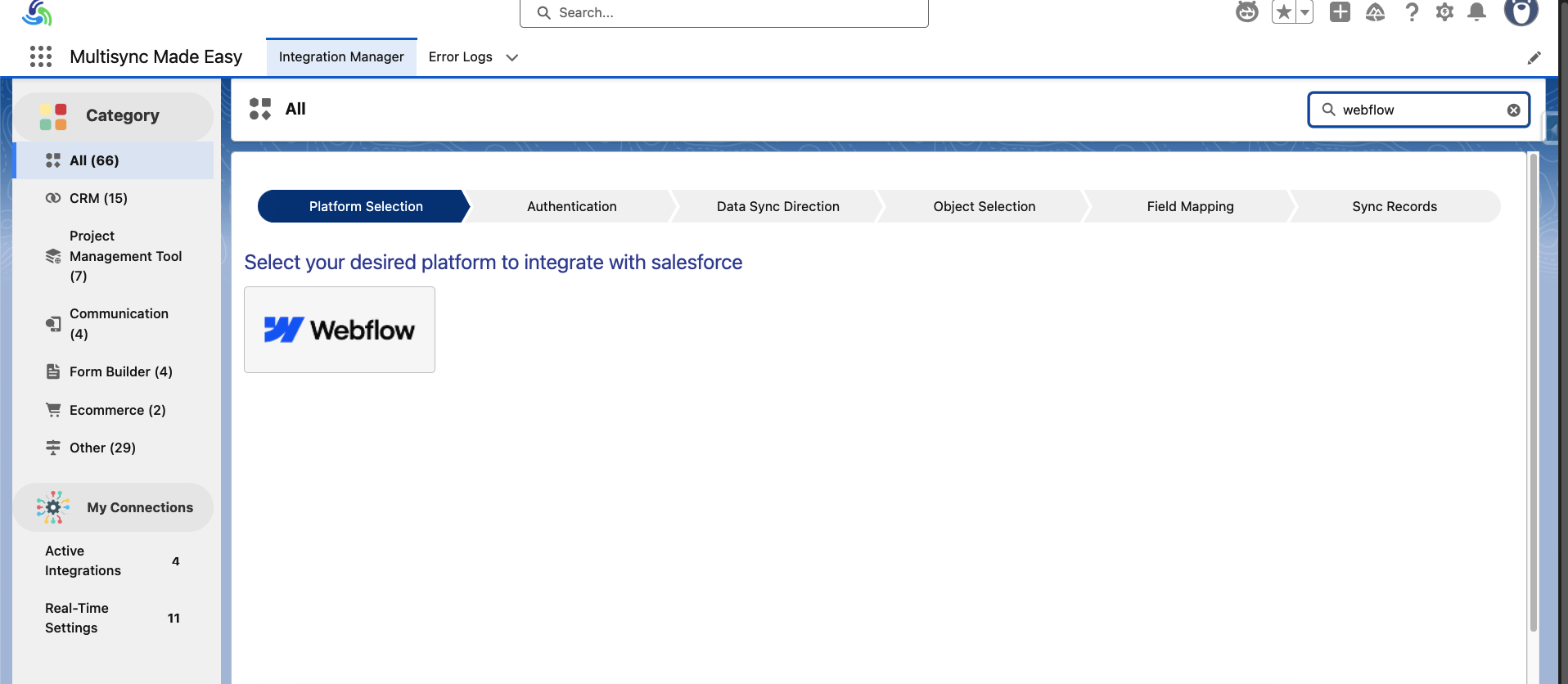The height and width of the screenshot is (684, 1568).
Task: Expand the Error Logs chevron menu
Action: point(512,57)
